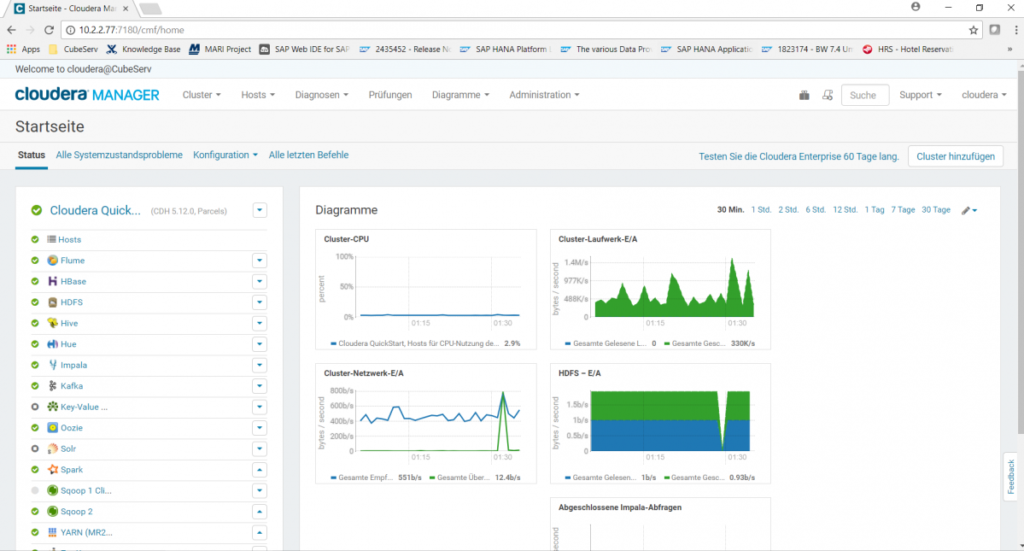Set time range to 1 Tag
1024x551 pixels.
click(x=874, y=210)
